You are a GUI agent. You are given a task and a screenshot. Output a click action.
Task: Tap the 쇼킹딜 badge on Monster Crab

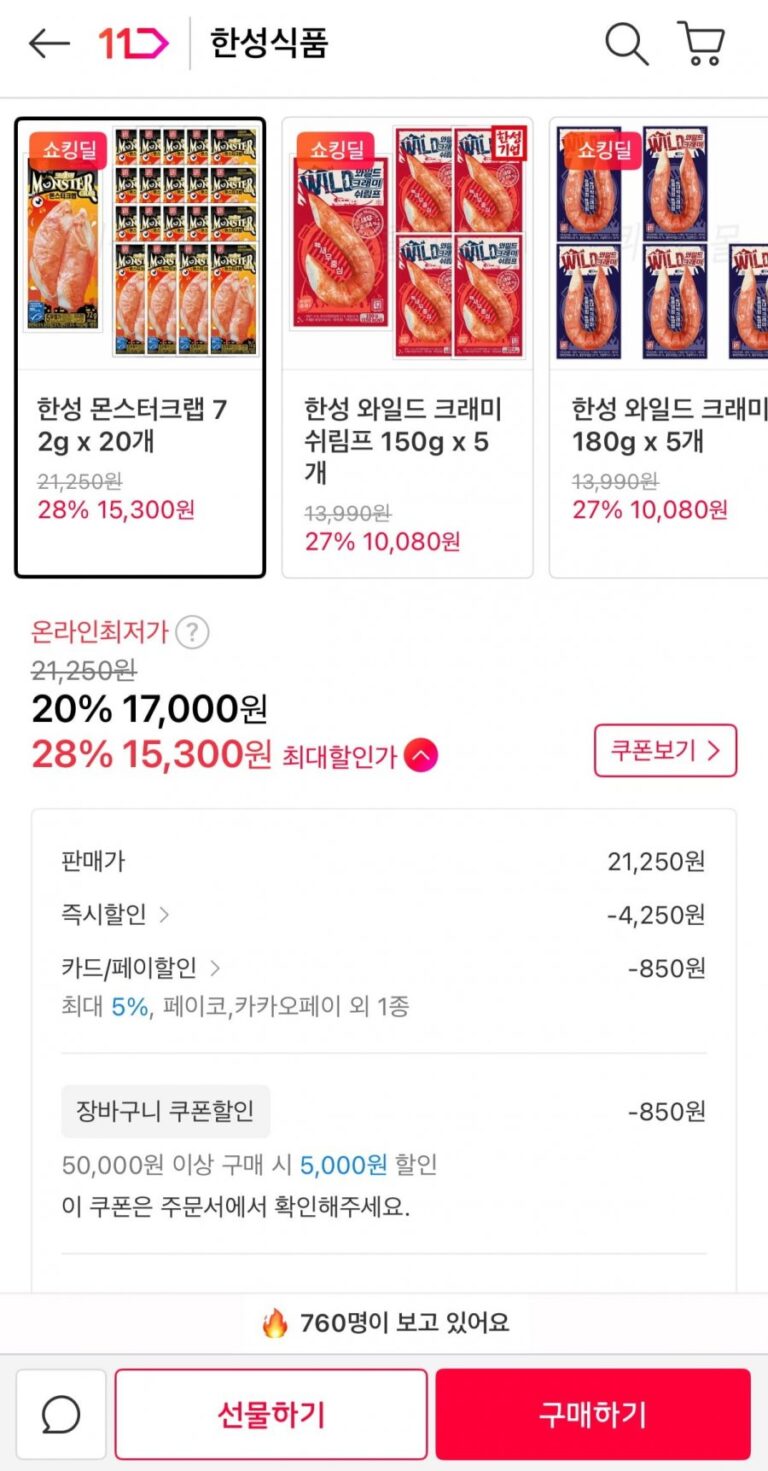tap(67, 151)
